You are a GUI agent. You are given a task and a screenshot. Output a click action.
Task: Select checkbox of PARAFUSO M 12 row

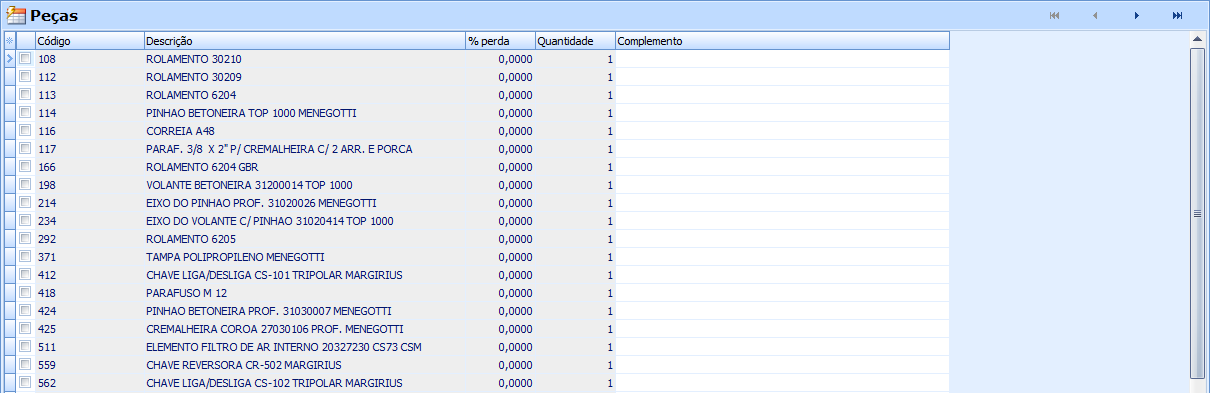pyautogui.click(x=25, y=293)
